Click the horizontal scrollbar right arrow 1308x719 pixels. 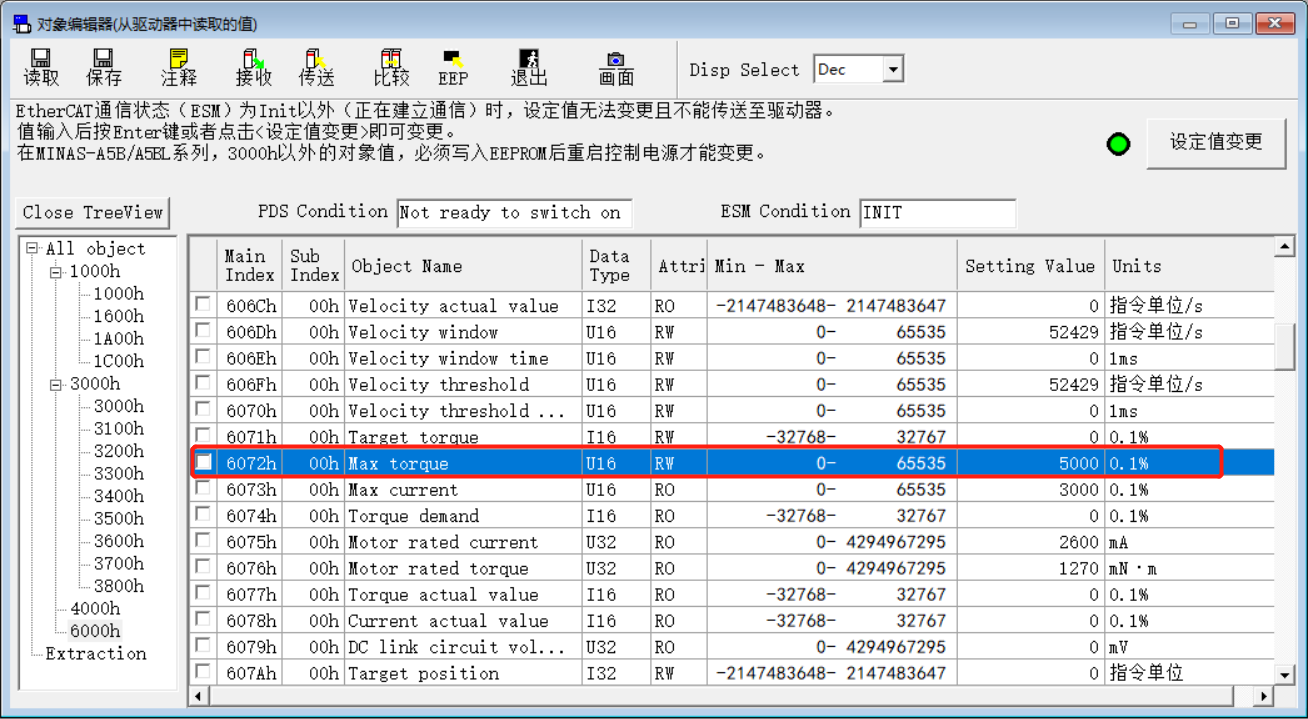1264,696
